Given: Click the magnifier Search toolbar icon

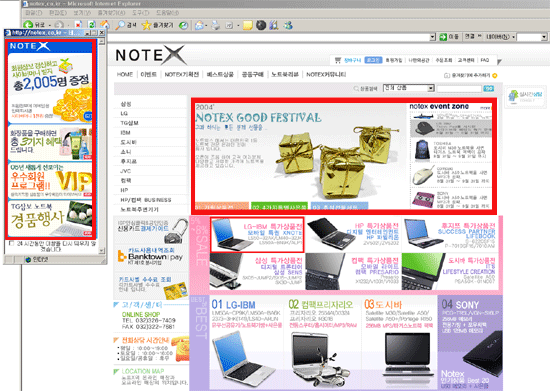Looking at the screenshot, I should [120, 25].
